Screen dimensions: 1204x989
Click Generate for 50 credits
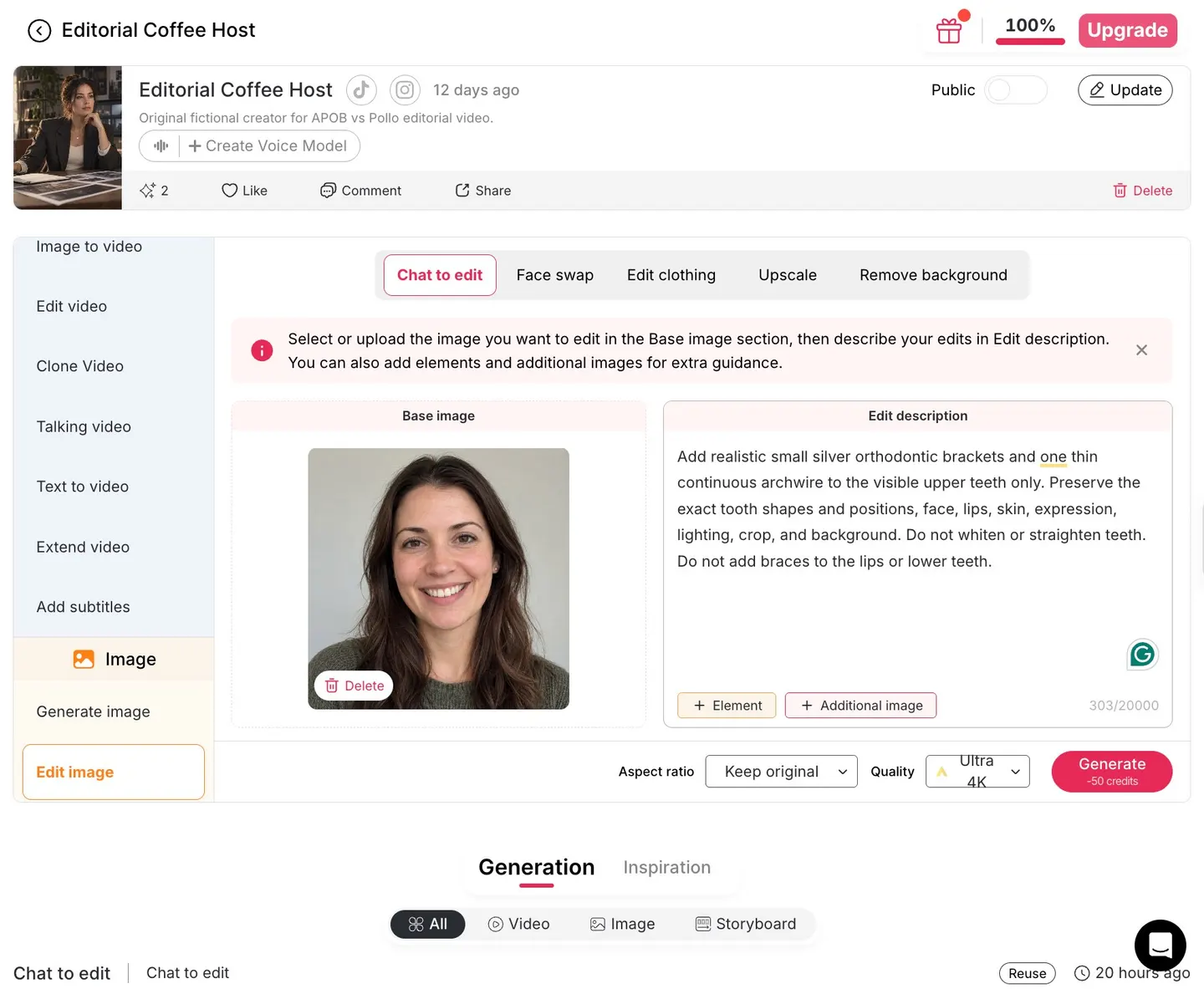(1112, 772)
